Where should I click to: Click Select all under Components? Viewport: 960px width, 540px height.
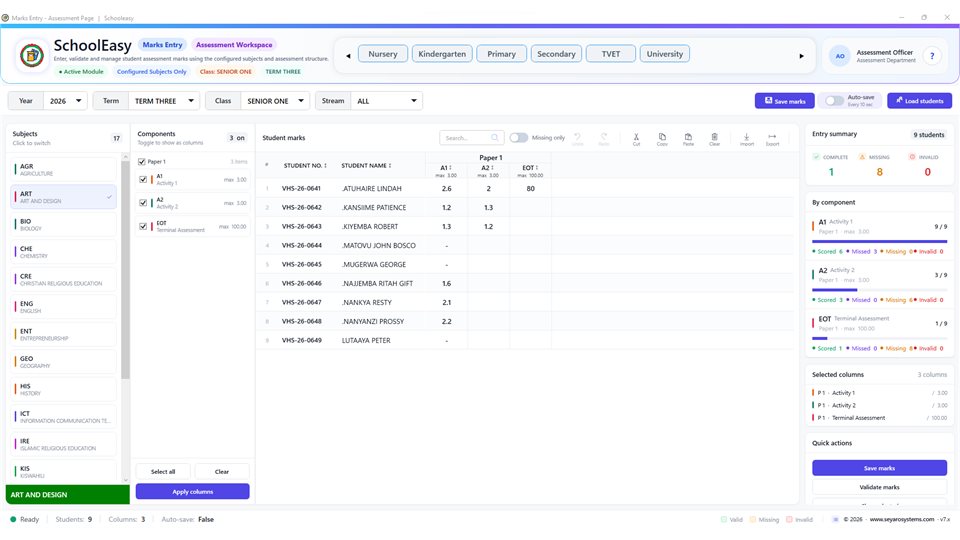coord(163,471)
